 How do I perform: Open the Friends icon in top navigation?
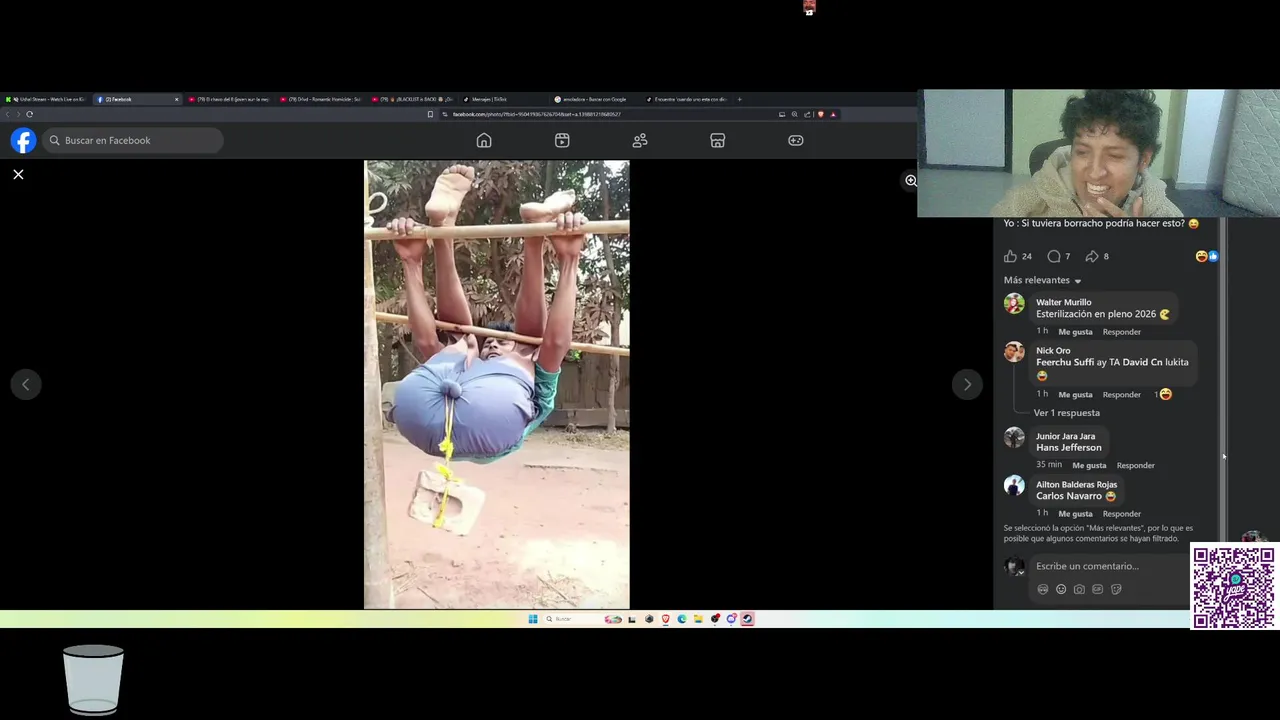[x=640, y=140]
